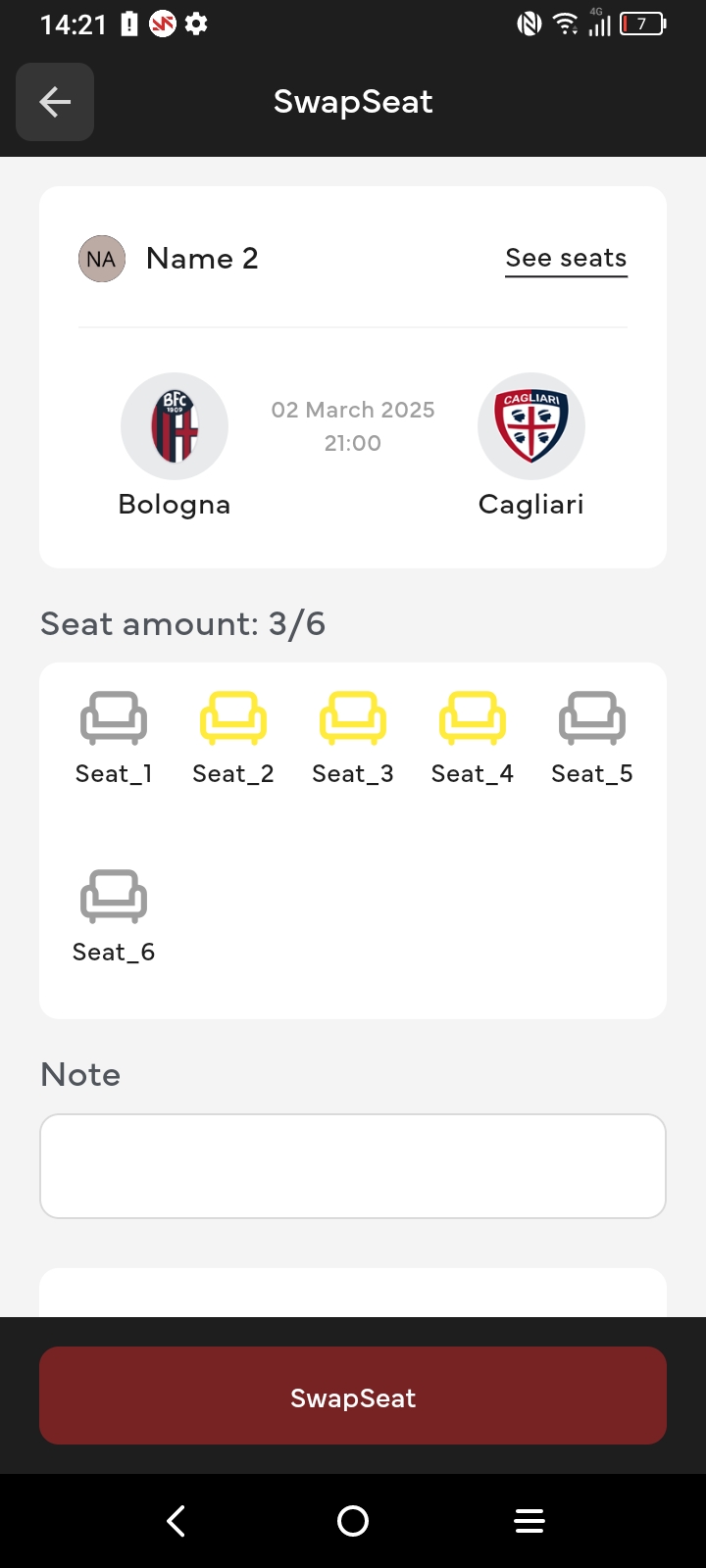The image size is (706, 1568).
Task: Go back using the header arrow button
Action: click(55, 102)
